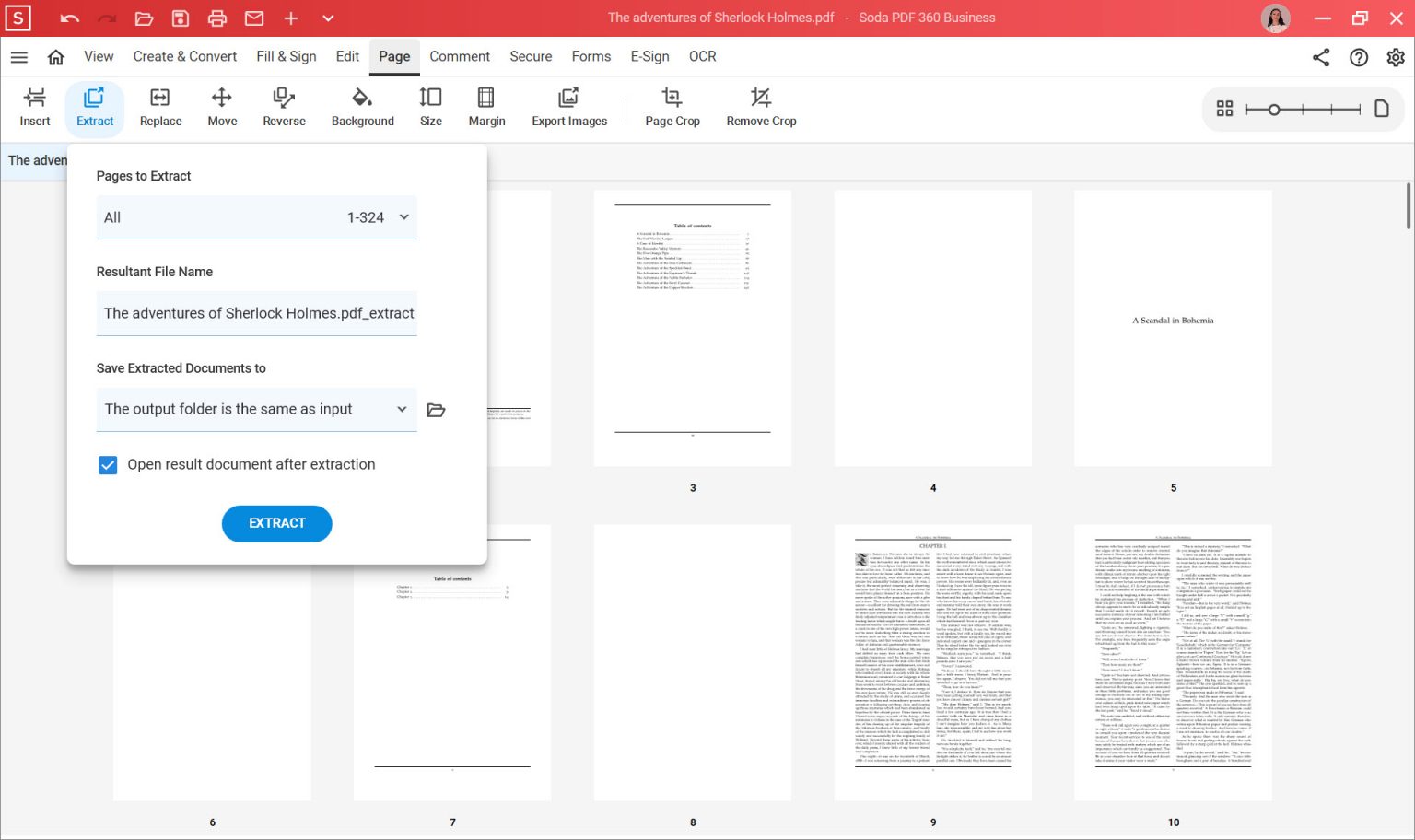This screenshot has width=1415, height=840.
Task: Open the Edit tab
Action: pos(347,56)
